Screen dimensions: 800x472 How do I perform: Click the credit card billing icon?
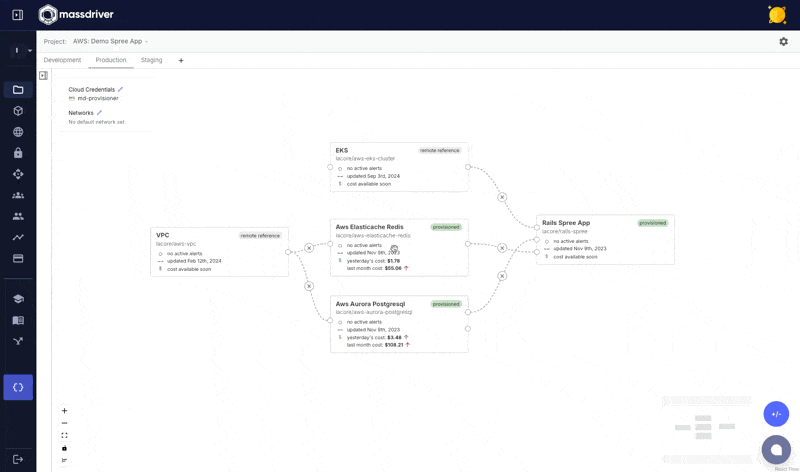[18, 258]
